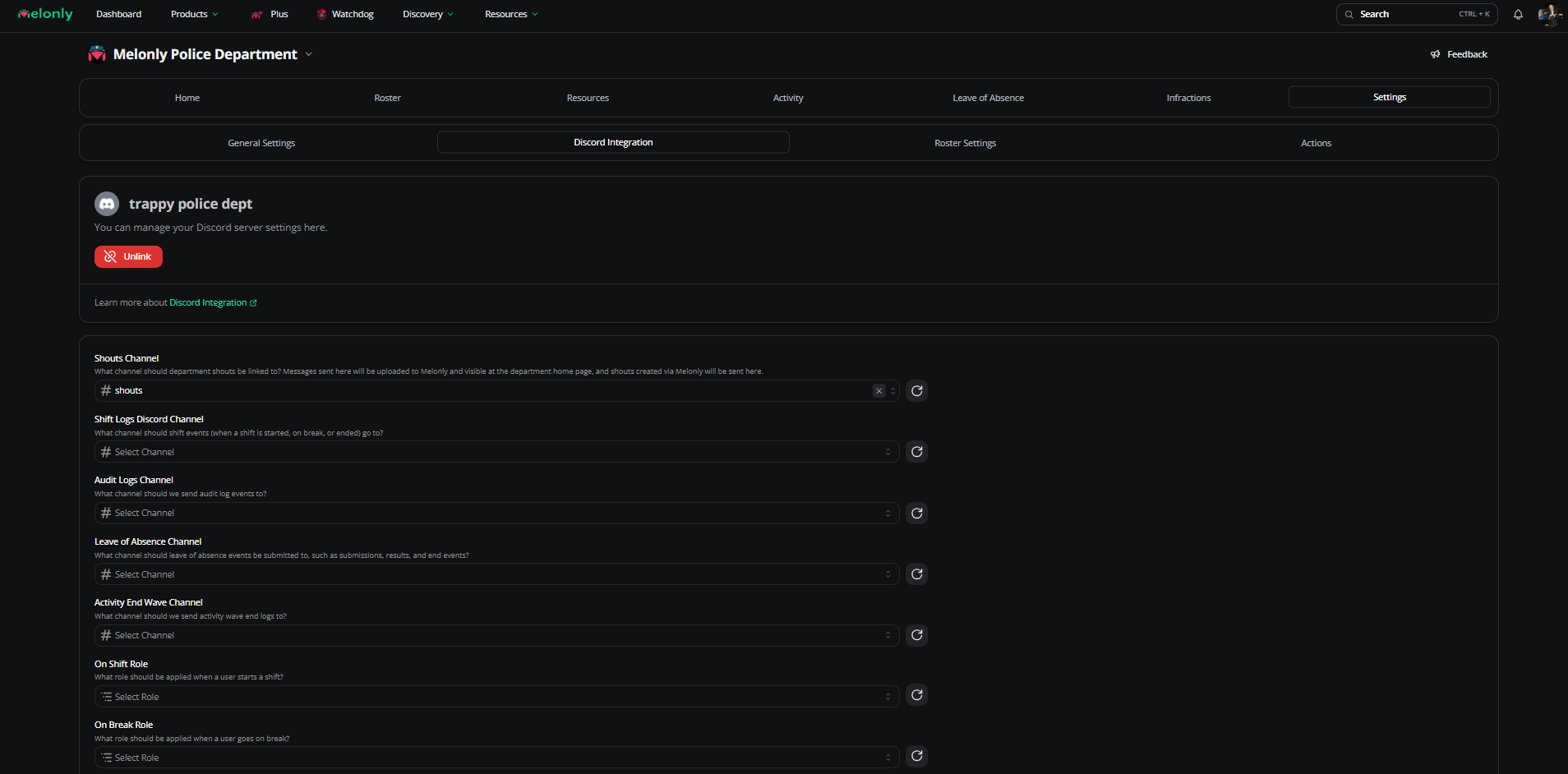Switch to the Home tab
The width and height of the screenshot is (1568, 774).
tap(187, 98)
